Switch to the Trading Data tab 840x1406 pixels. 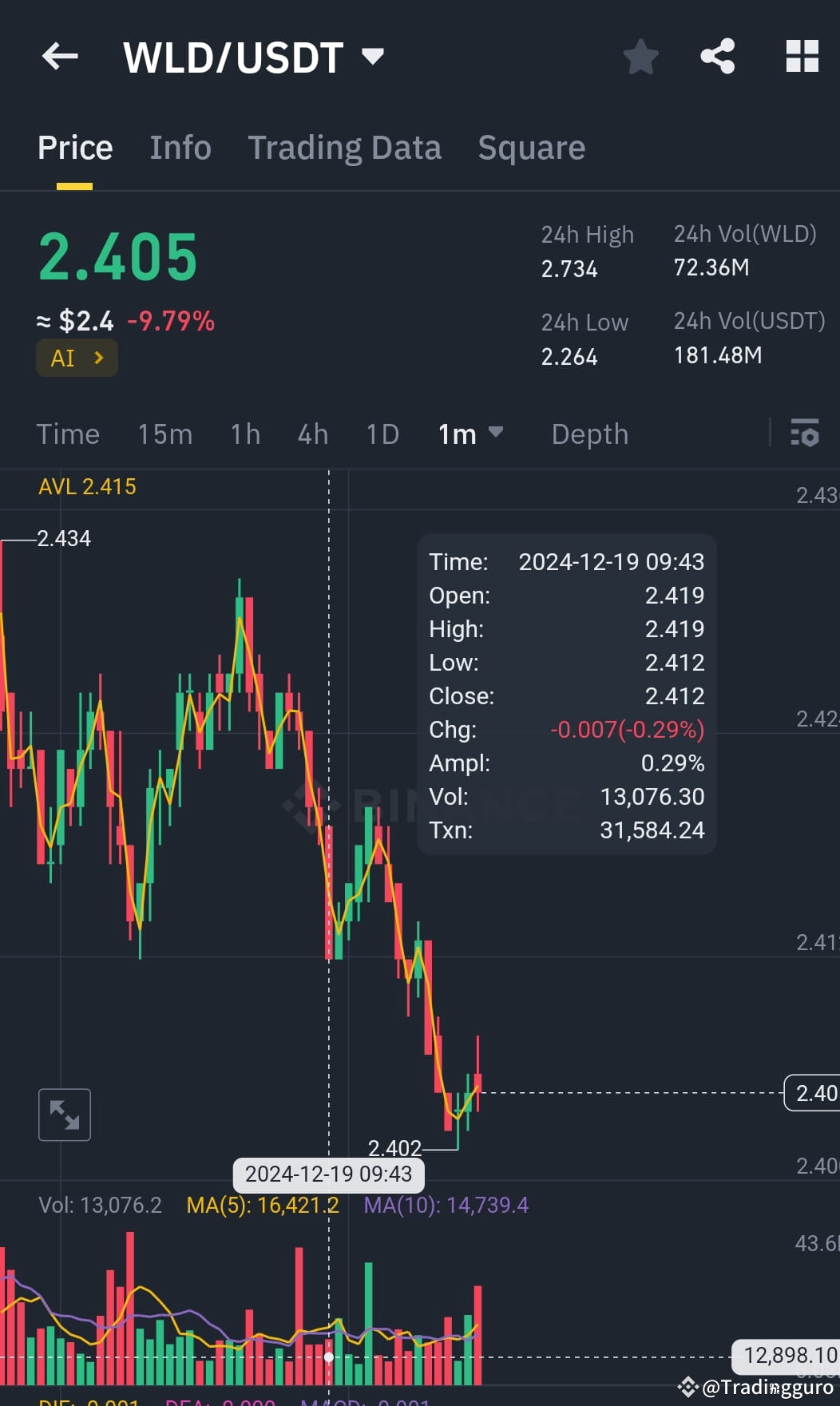pyautogui.click(x=344, y=148)
